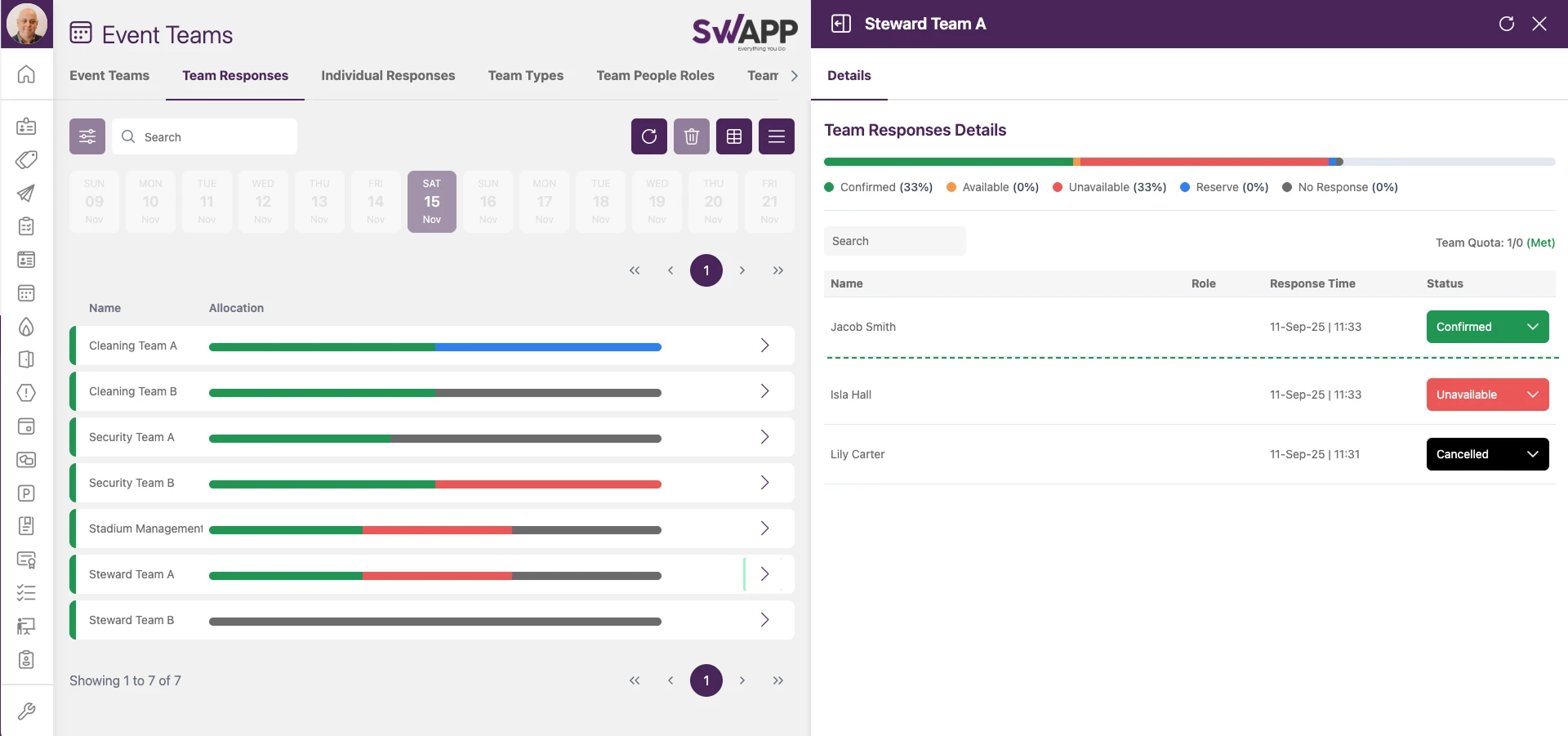Expand the Cleaning Team A row
This screenshot has height=736, width=1568.
[764, 346]
